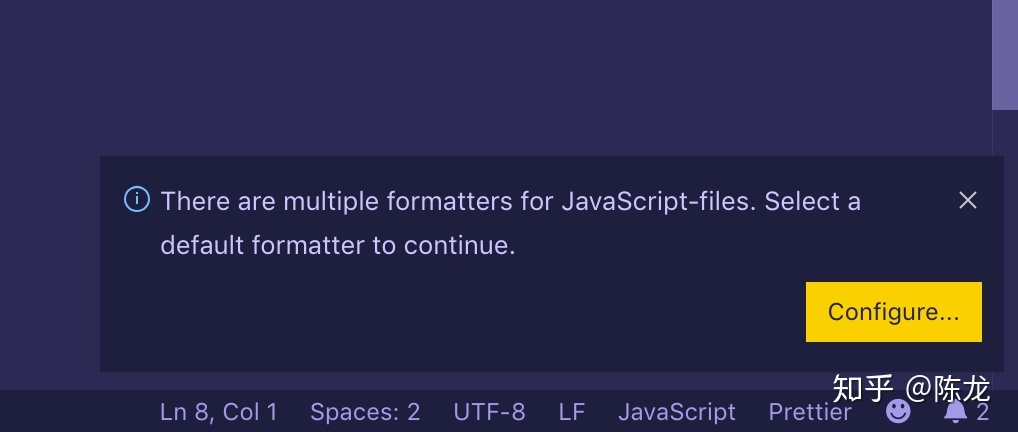The width and height of the screenshot is (1018, 432).
Task: Select the UTF-8 encoding indicator
Action: click(489, 411)
